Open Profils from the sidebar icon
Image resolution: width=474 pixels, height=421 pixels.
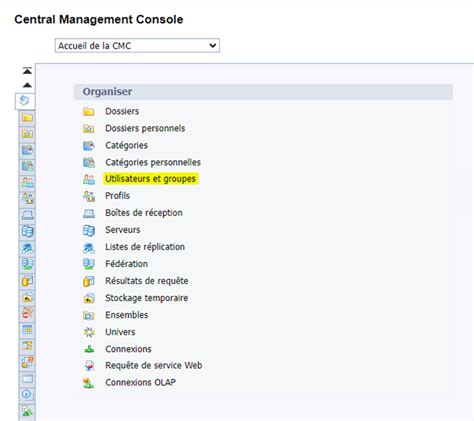point(27,199)
